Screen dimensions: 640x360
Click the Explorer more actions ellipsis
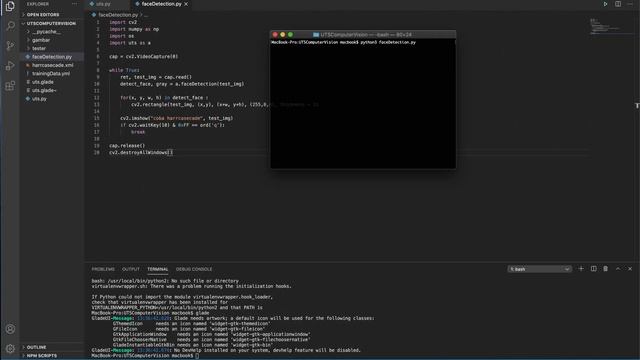pyautogui.click(x=74, y=4)
